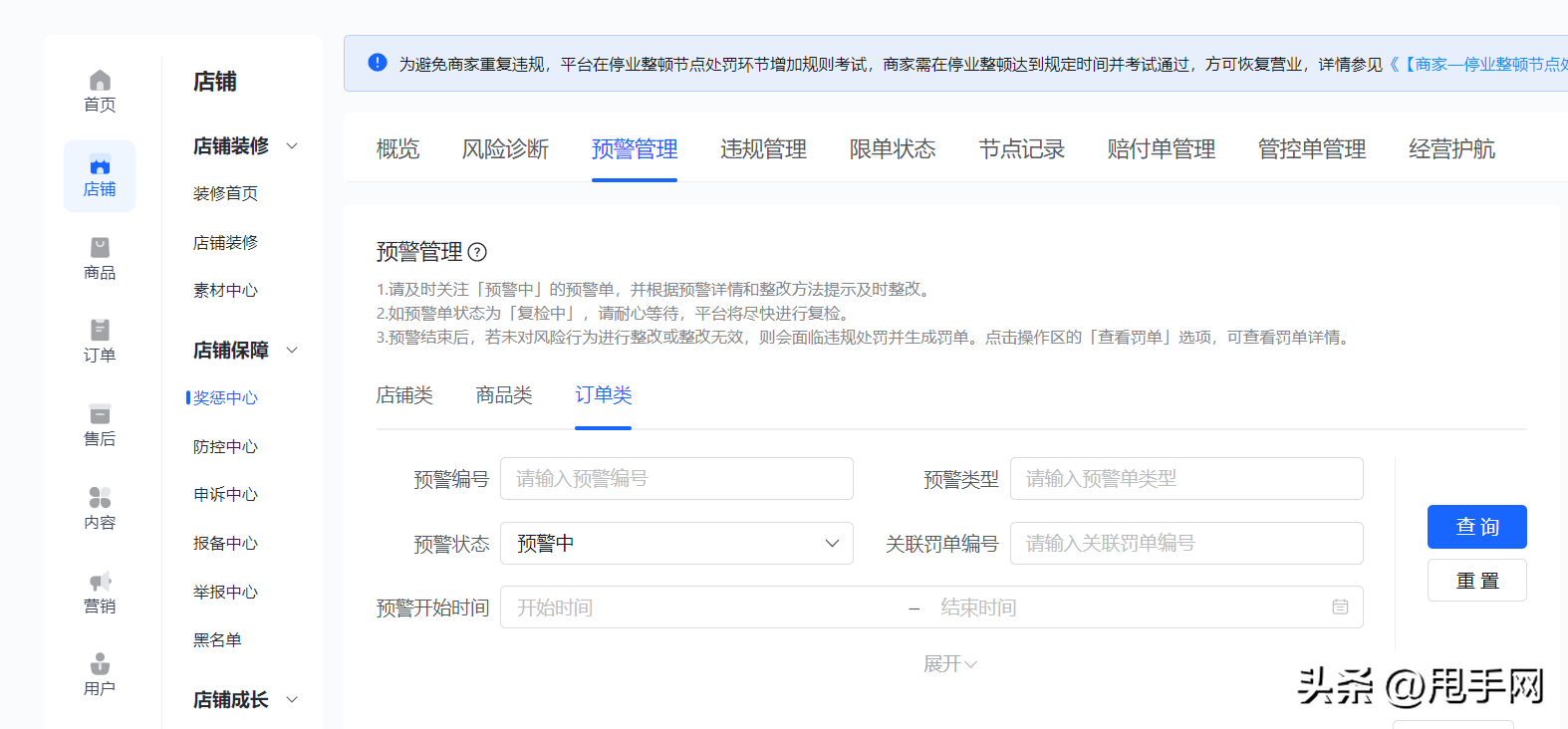Switch to the 违规管理 tab
The height and width of the screenshot is (729, 1568).
[763, 149]
